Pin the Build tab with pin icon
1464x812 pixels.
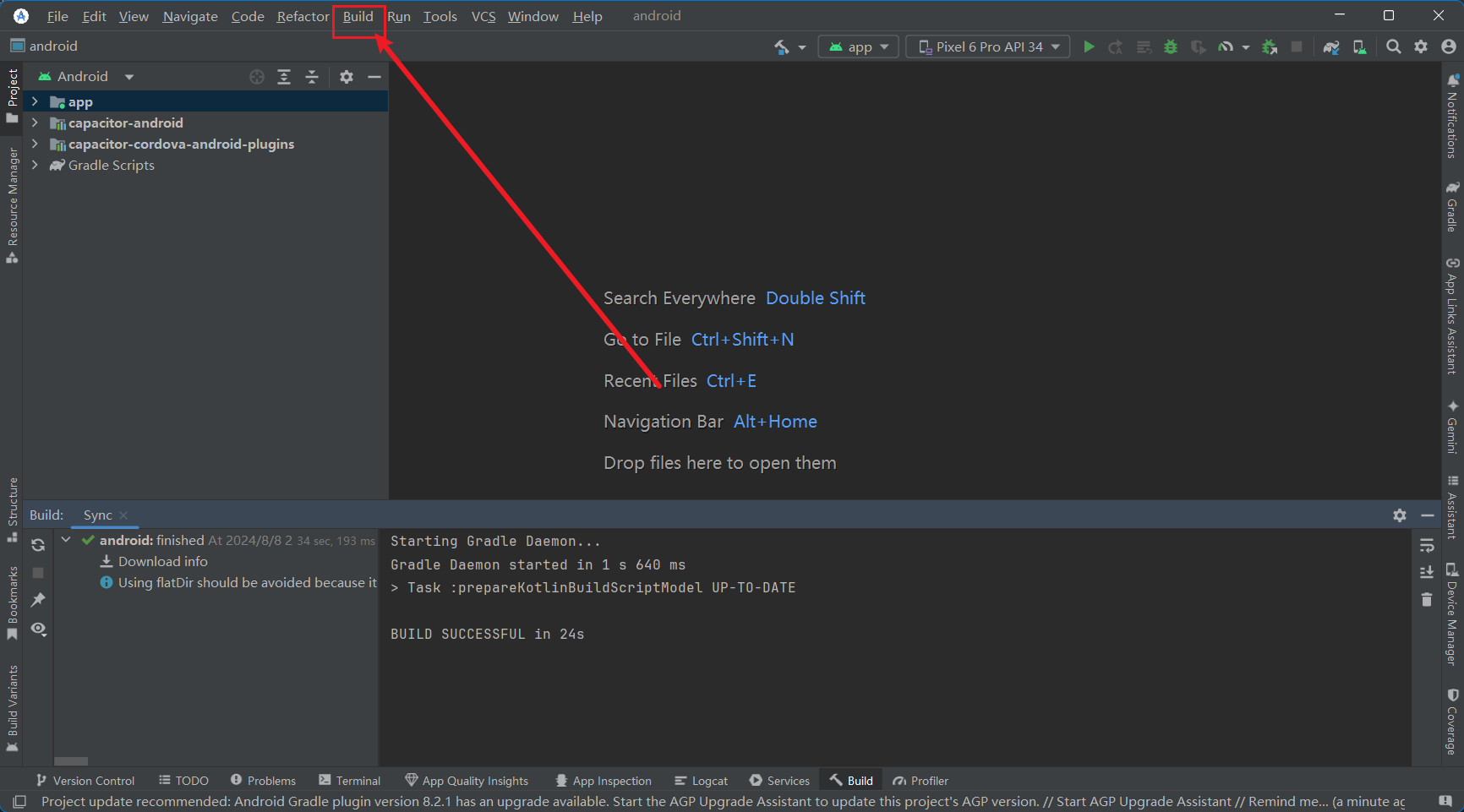coord(38,600)
